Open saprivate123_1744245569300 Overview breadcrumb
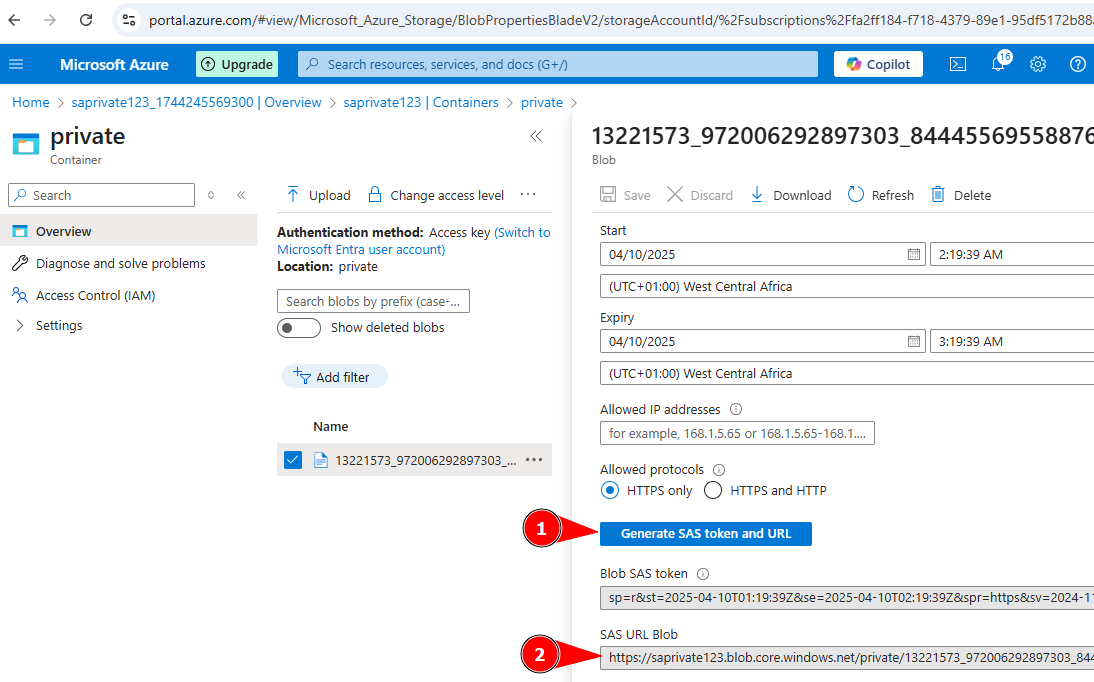This screenshot has width=1094, height=682. (196, 103)
